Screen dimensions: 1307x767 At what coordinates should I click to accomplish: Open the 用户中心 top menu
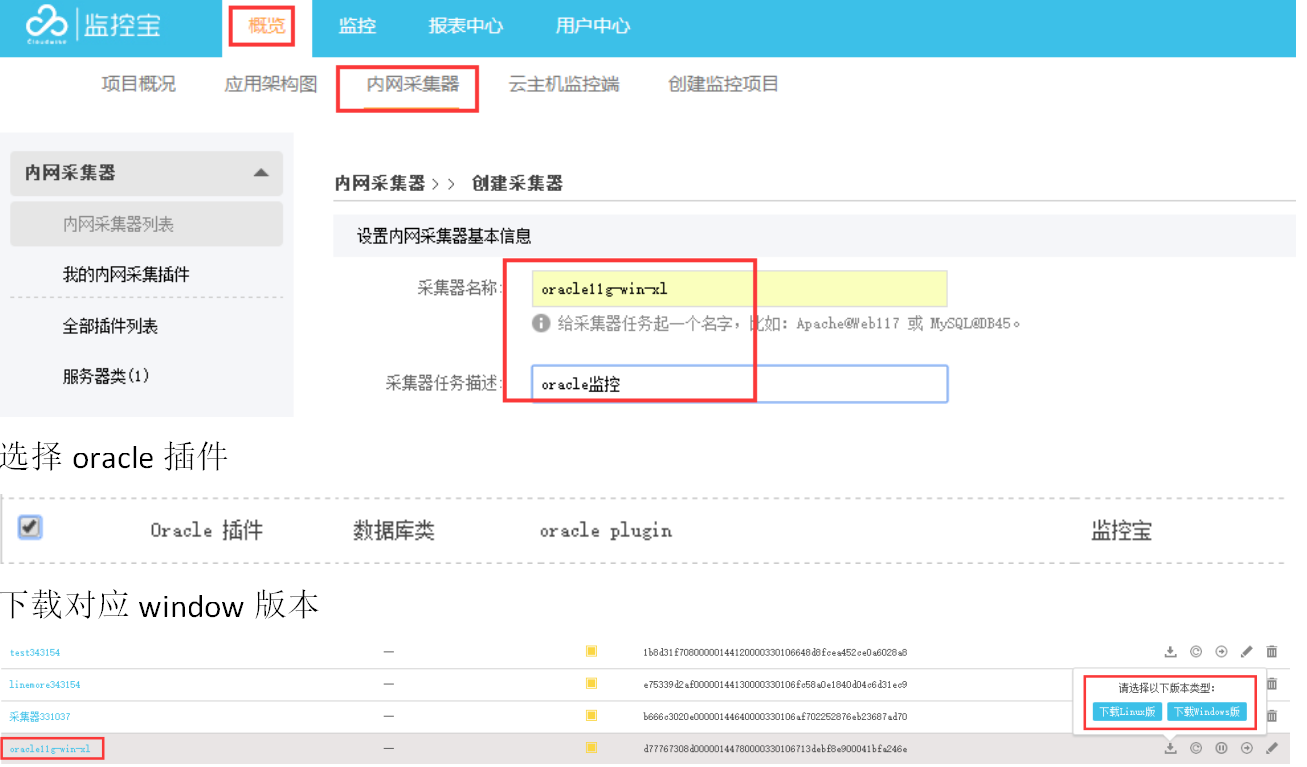coord(593,26)
